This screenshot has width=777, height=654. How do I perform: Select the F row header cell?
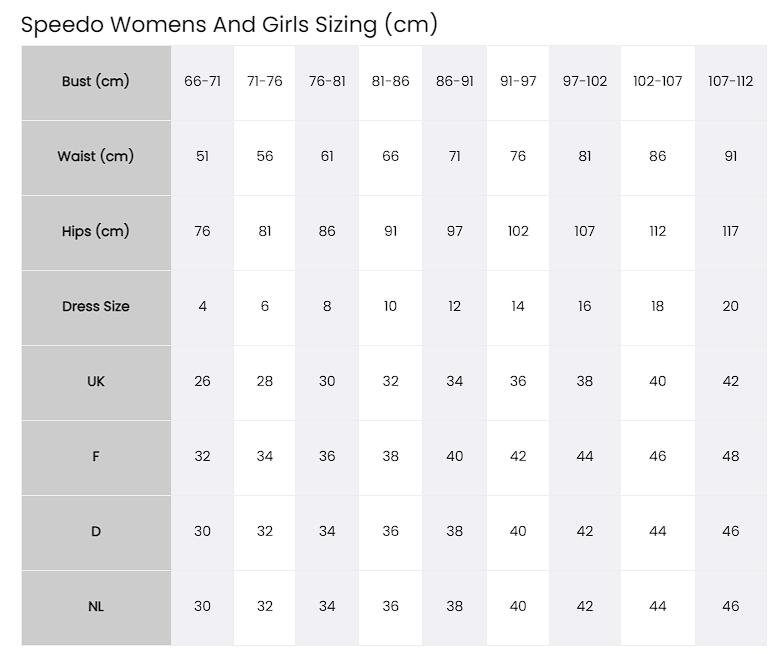[x=96, y=458]
